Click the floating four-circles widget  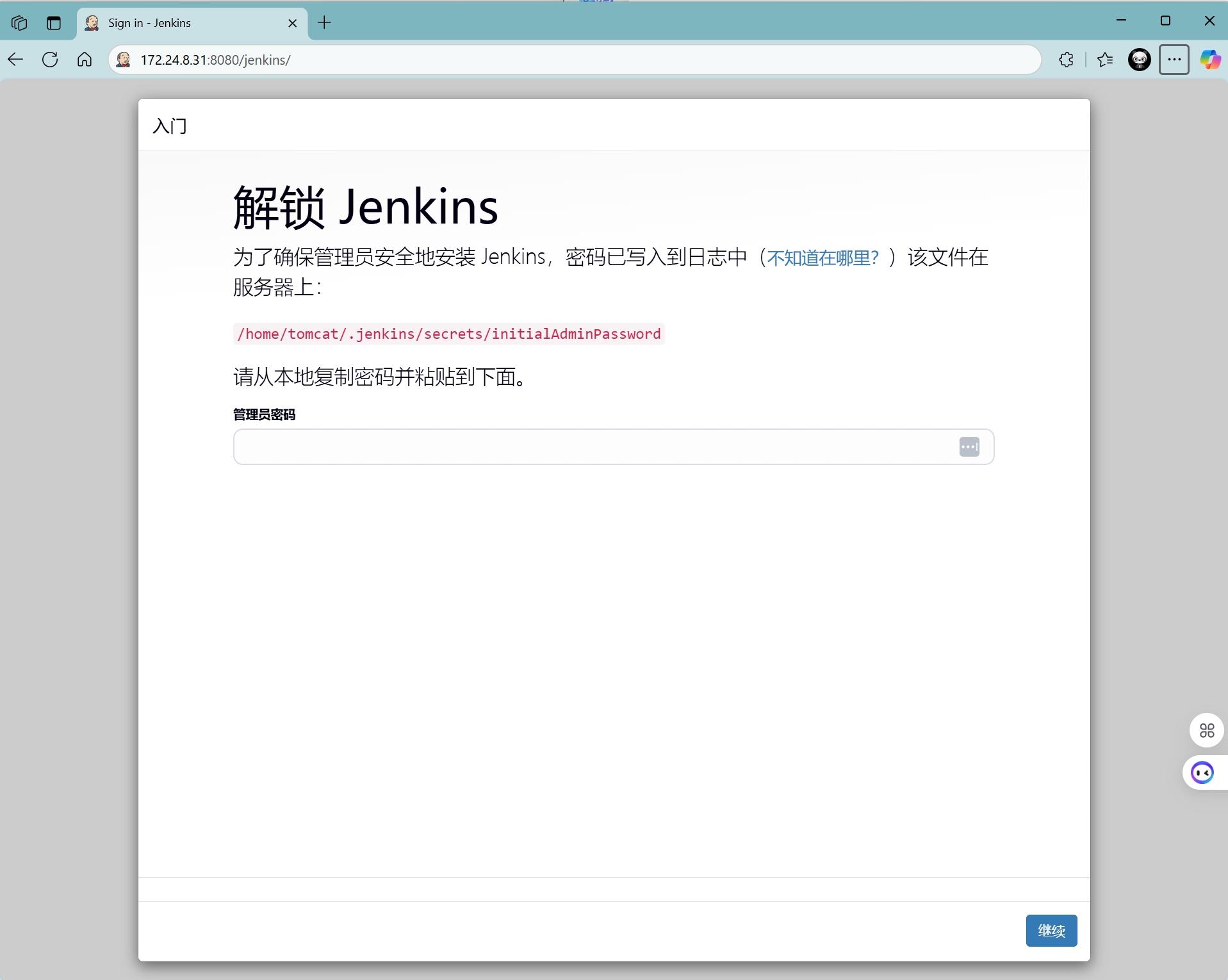pos(1207,730)
